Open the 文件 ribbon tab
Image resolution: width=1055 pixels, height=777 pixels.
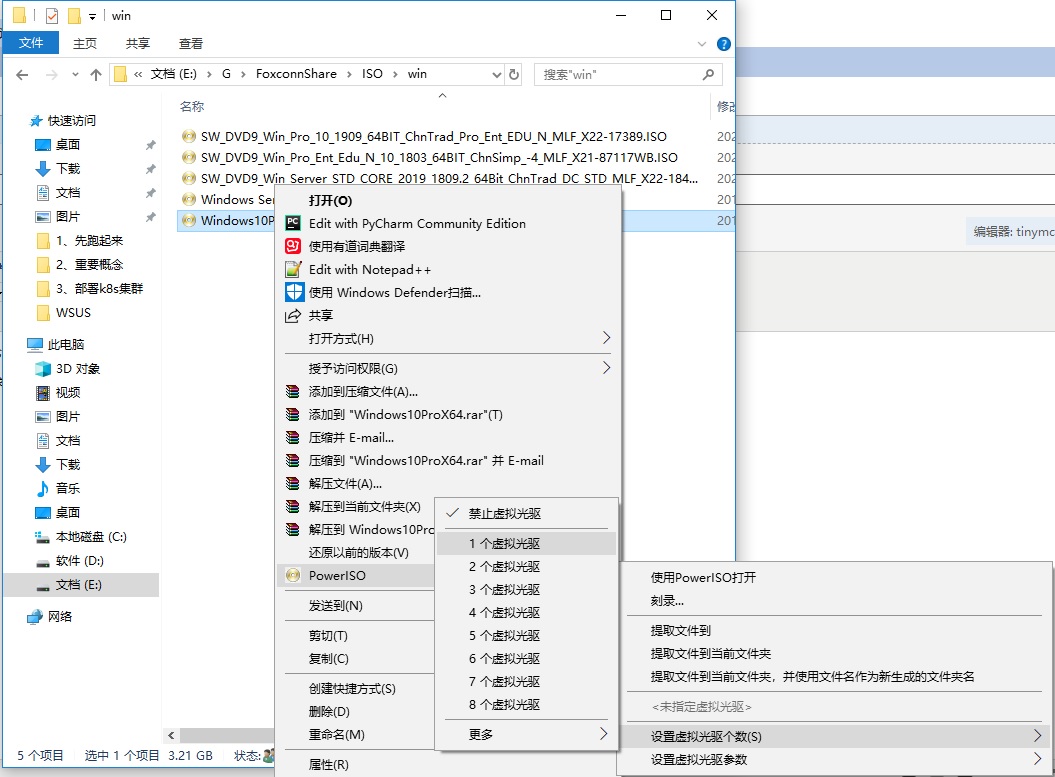[x=31, y=43]
